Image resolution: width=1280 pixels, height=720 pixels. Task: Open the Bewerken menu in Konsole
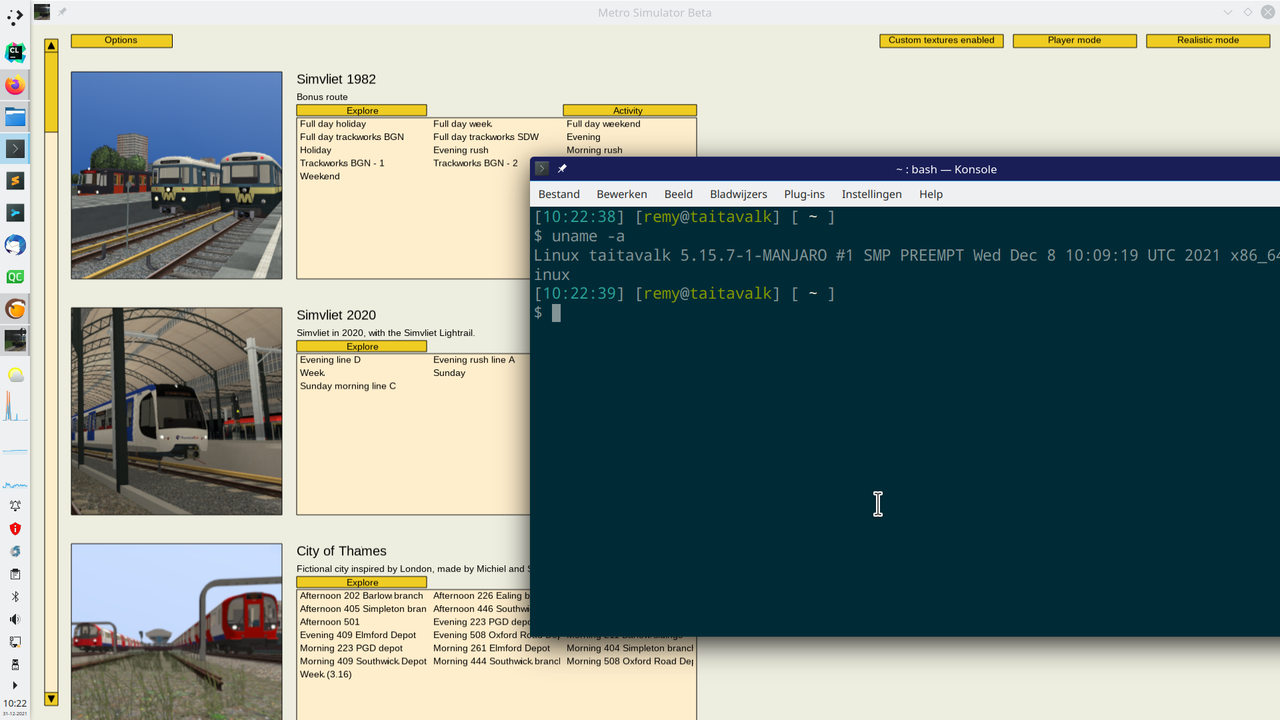coord(622,194)
